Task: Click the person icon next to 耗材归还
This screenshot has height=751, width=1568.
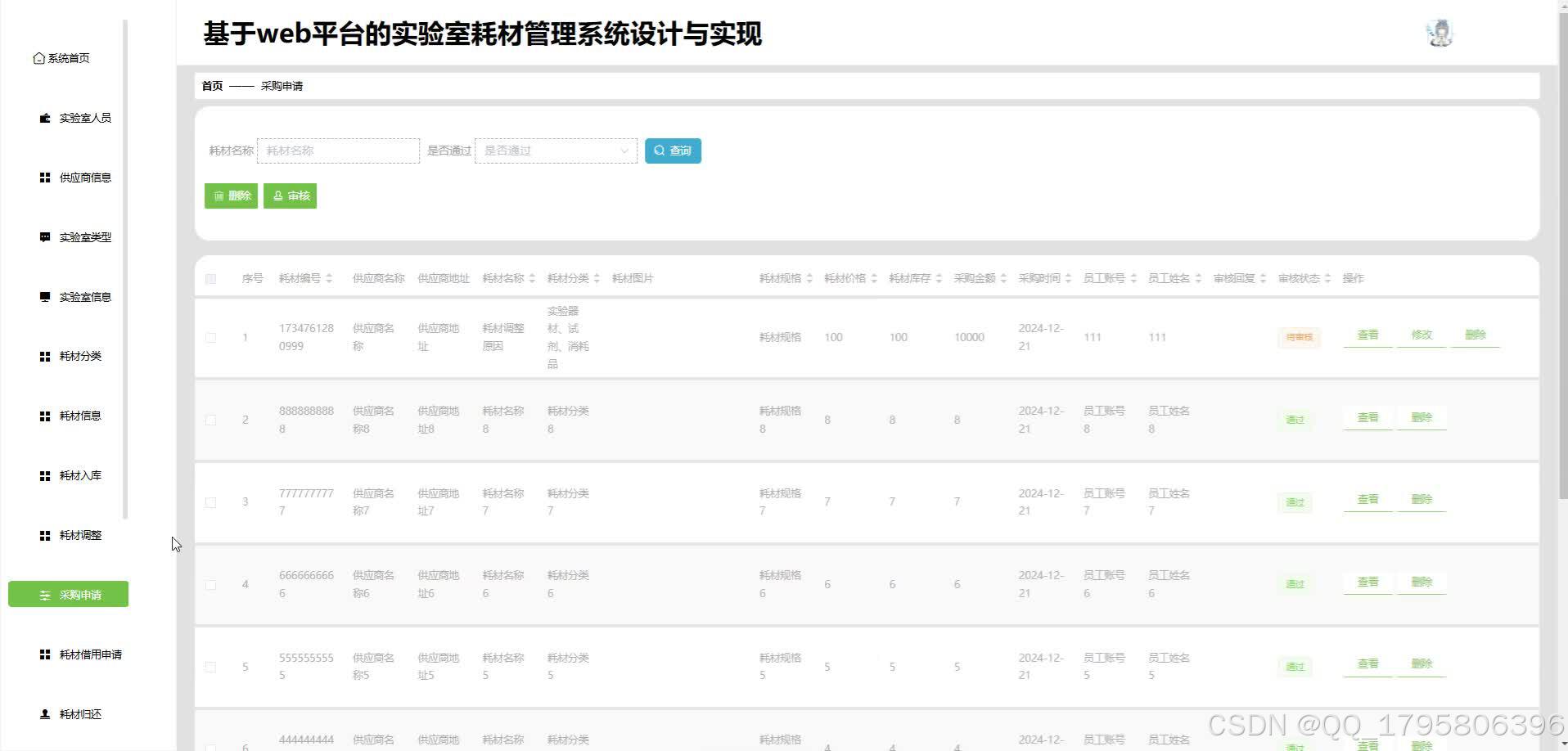Action: (45, 714)
